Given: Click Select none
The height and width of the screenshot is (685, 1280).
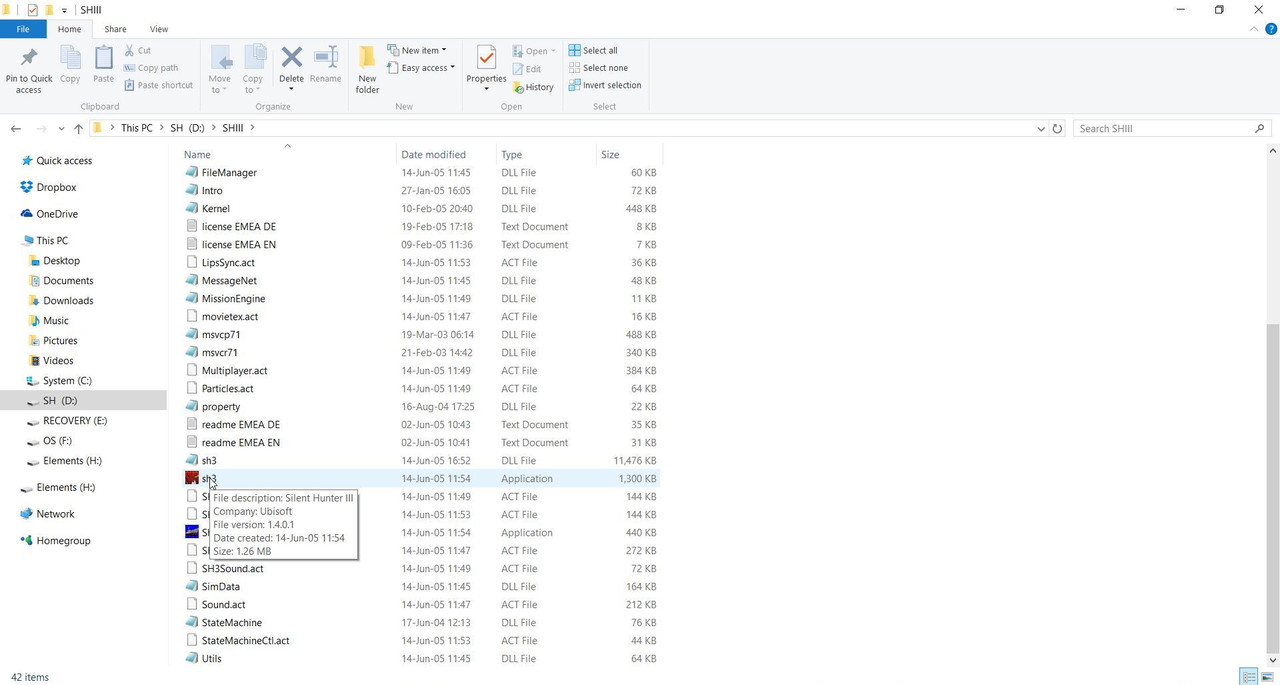Looking at the screenshot, I should coord(598,68).
